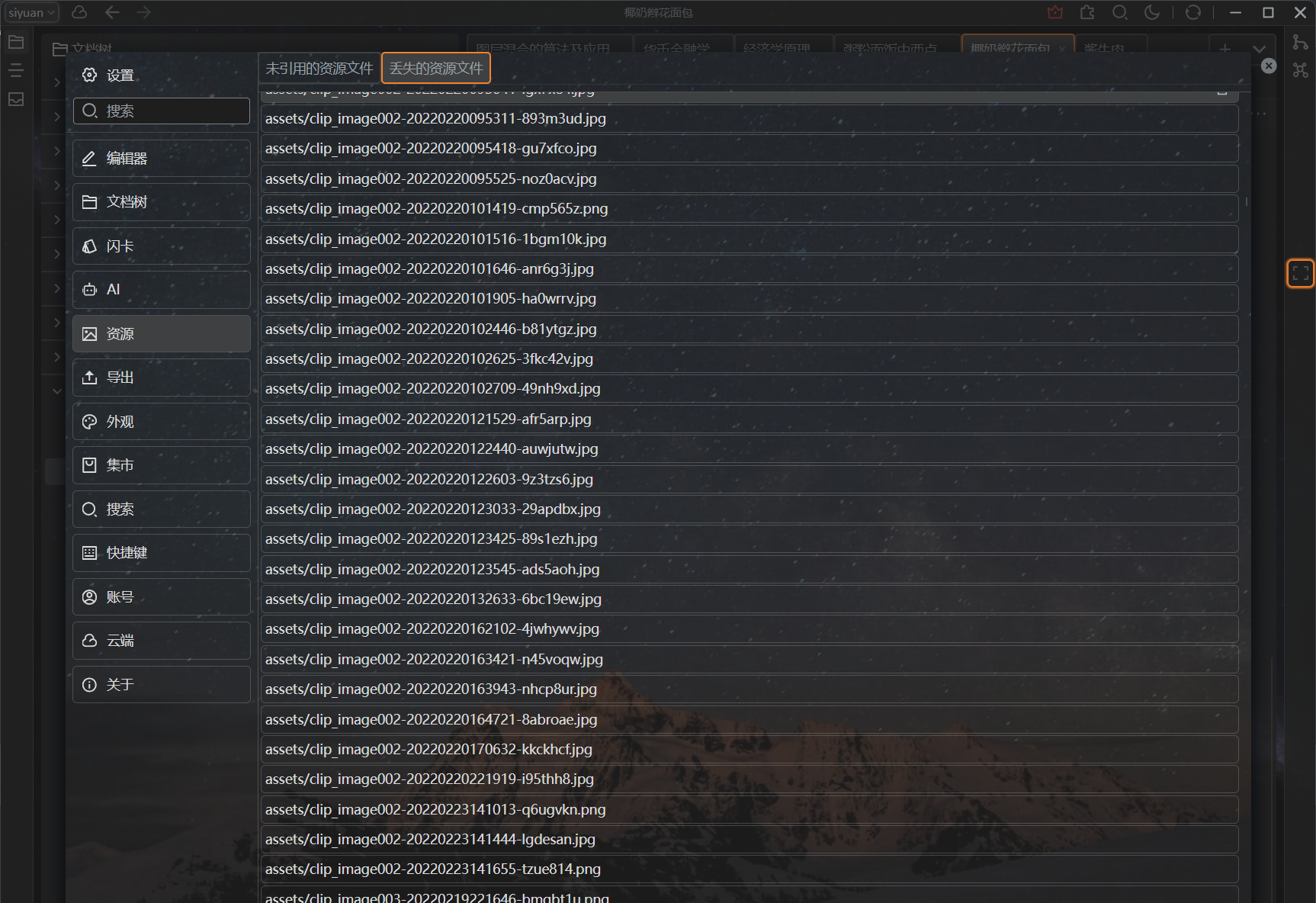Open the inbox dock icon

(16, 99)
